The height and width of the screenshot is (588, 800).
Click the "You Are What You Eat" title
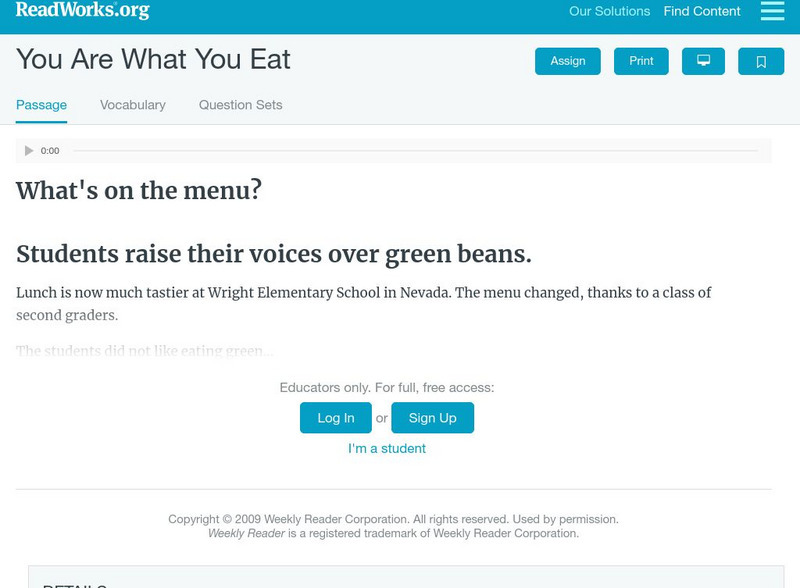(153, 60)
